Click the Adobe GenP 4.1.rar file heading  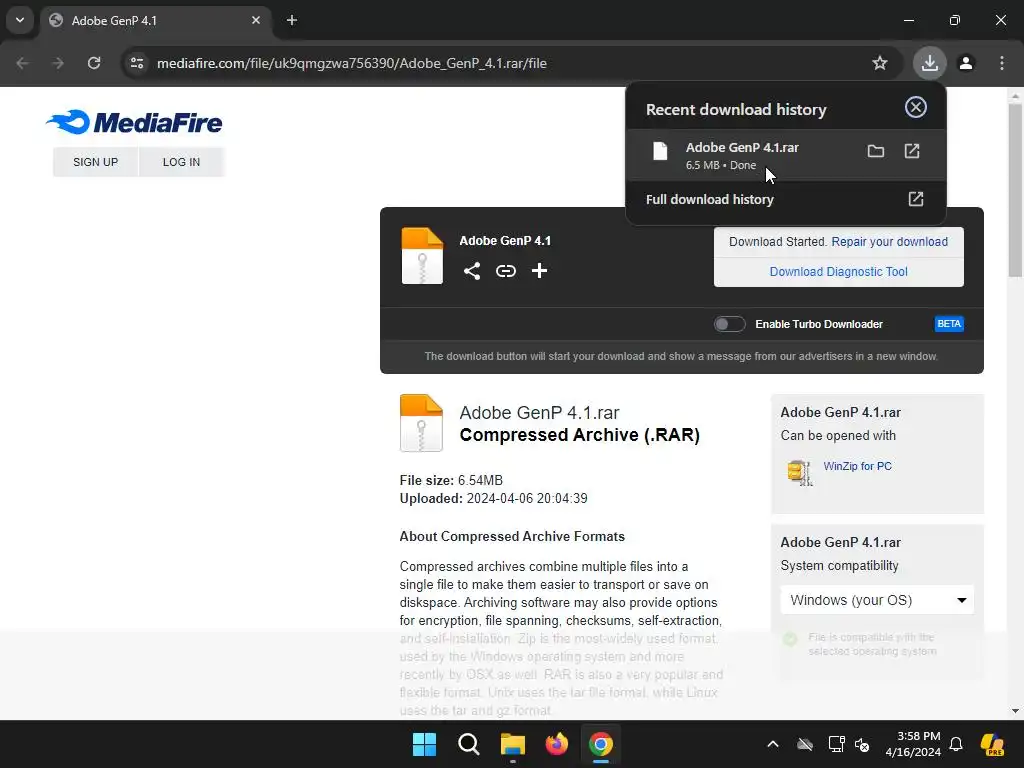539,413
